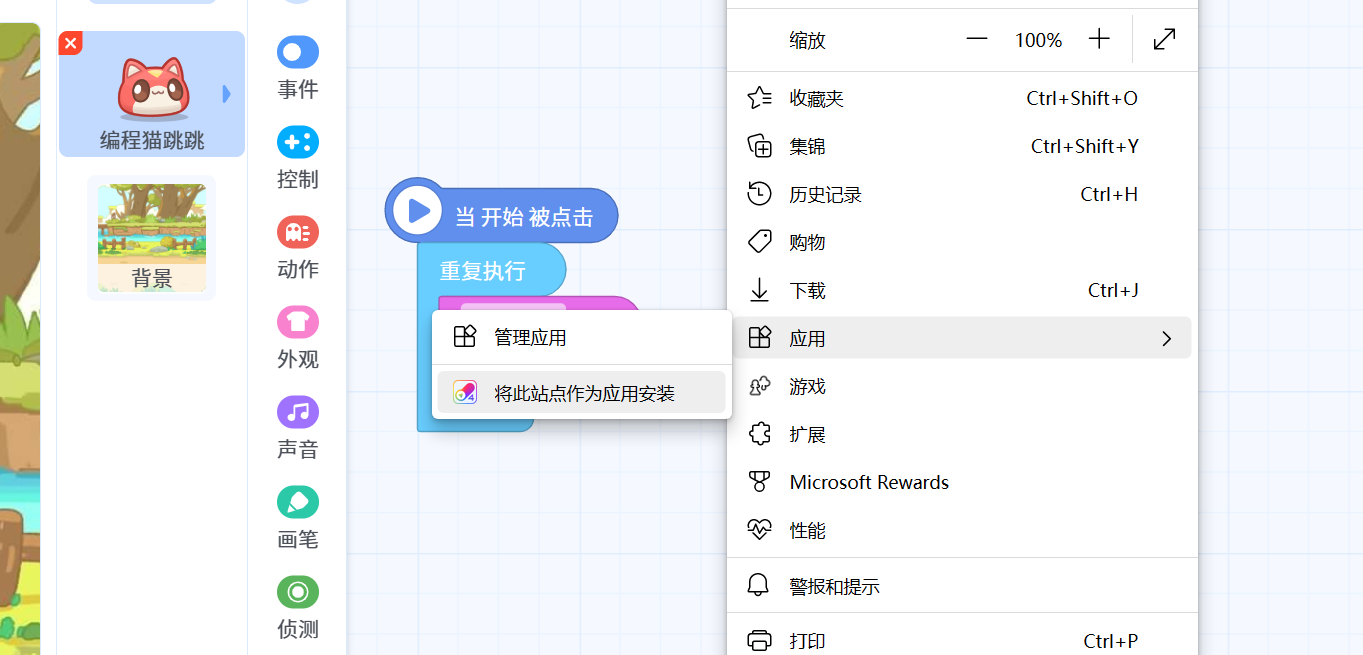Open the 事件 (Events) block category
The image size is (1363, 655).
coord(298,68)
